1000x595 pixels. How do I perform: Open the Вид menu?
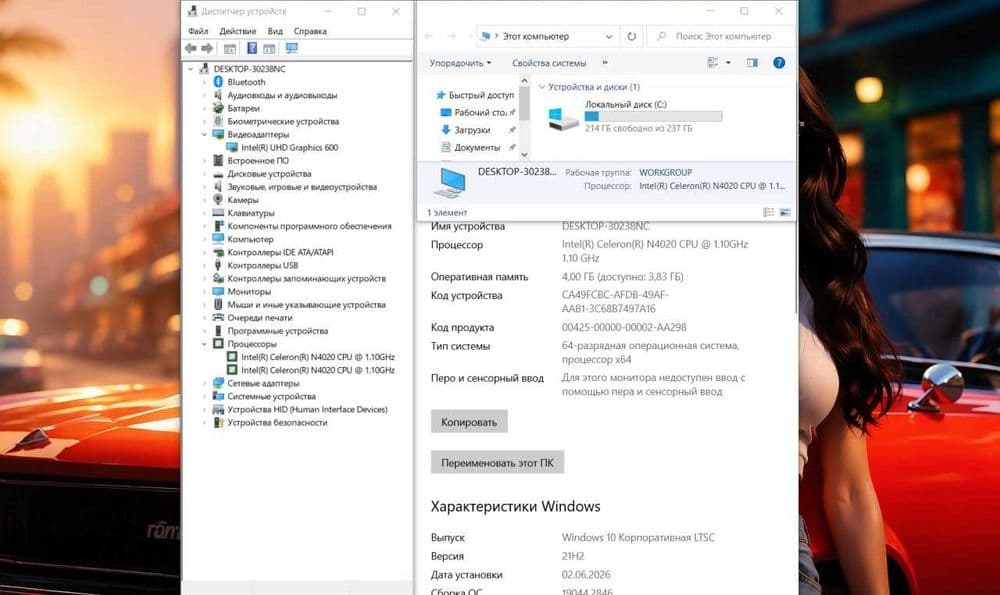[x=275, y=31]
